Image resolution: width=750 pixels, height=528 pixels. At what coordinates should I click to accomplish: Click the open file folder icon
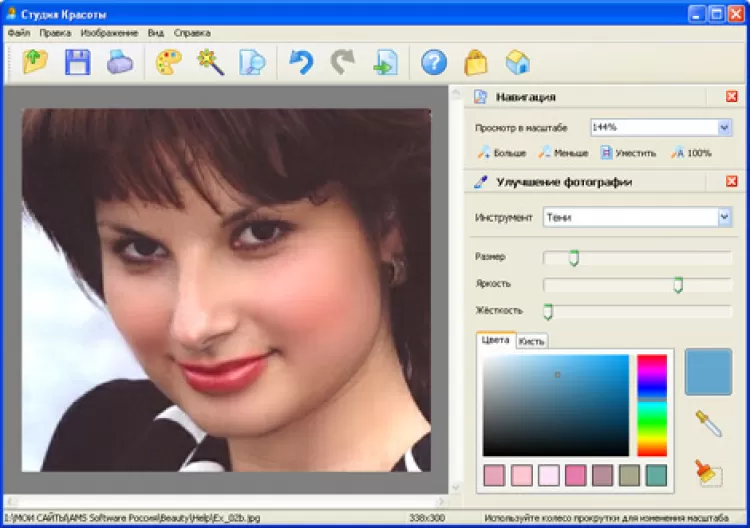coord(36,62)
